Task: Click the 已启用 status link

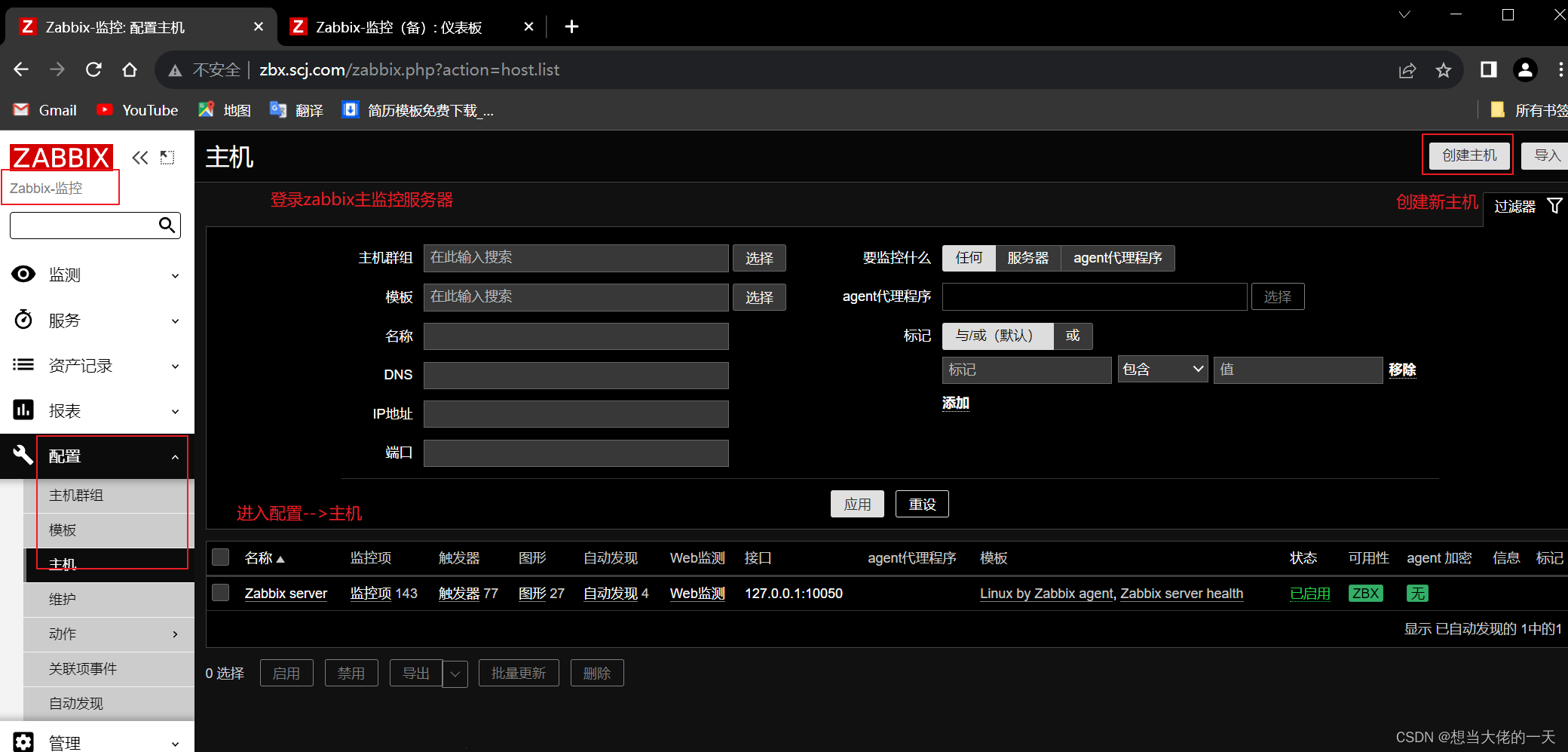Action: coord(1310,594)
